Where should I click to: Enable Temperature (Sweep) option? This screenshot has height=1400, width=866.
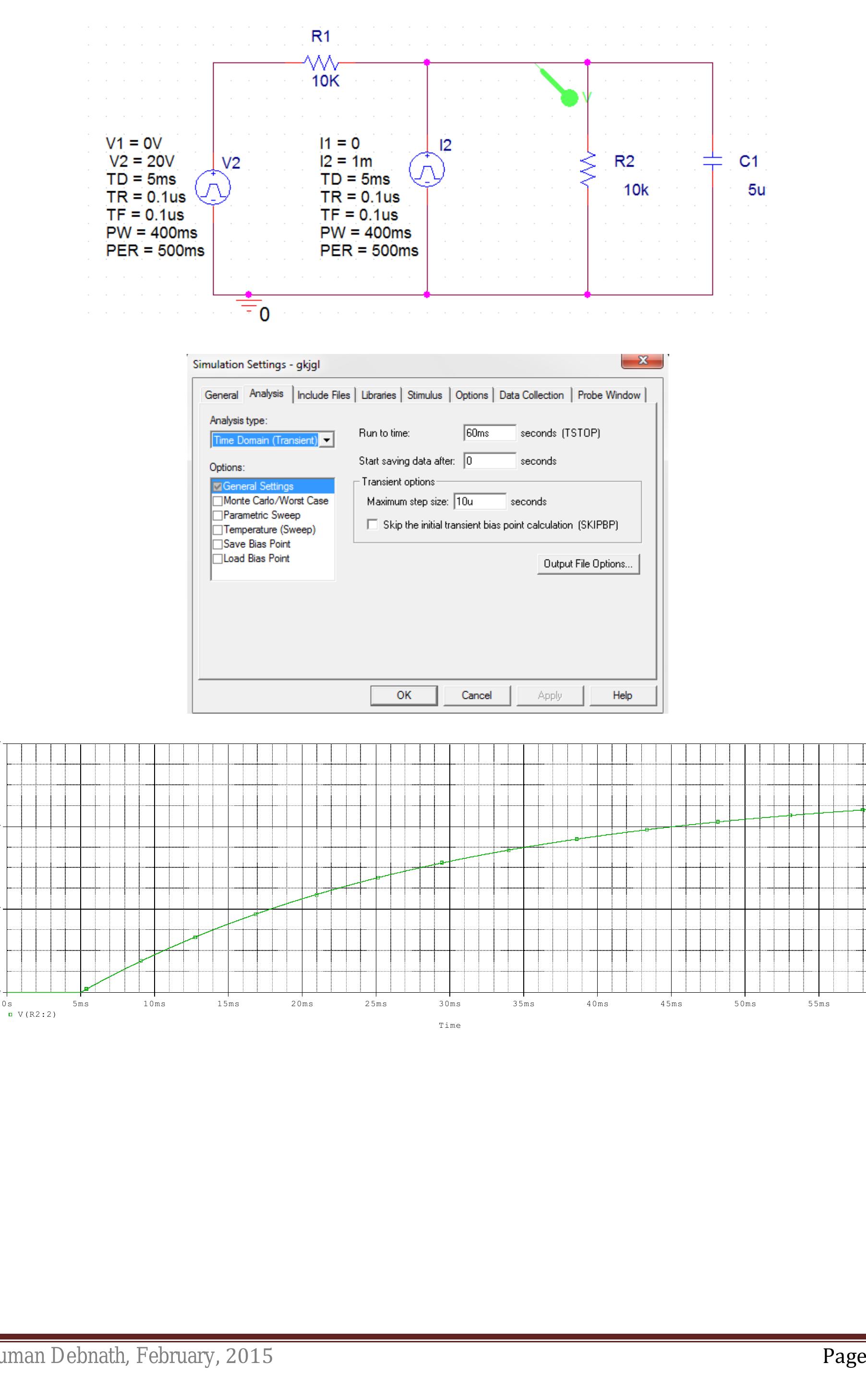click(217, 530)
